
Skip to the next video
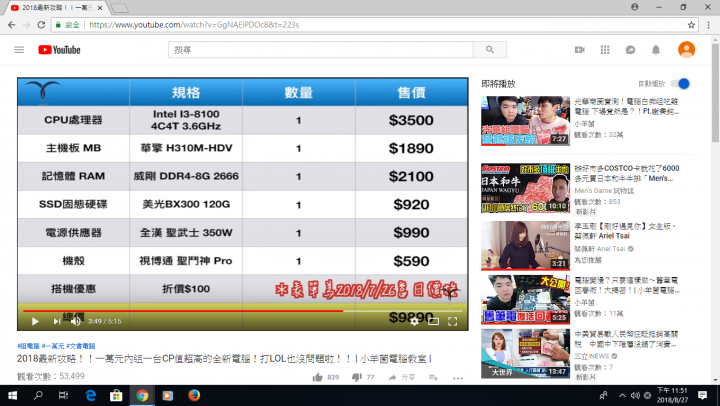[x=56, y=321]
